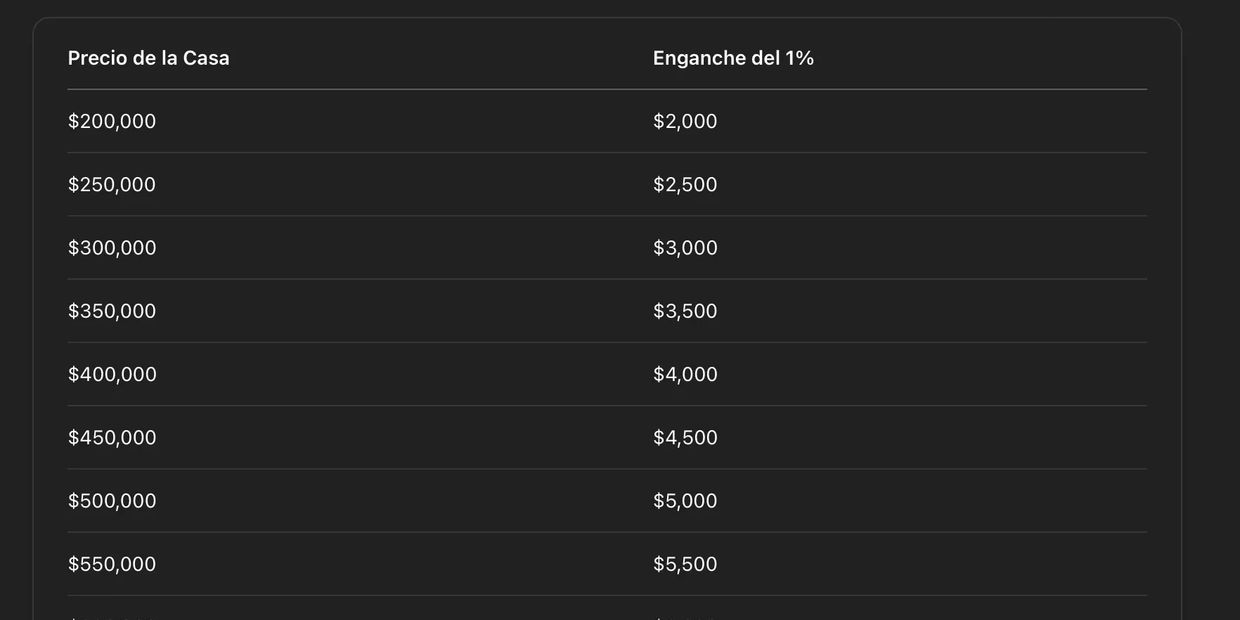Screen dimensions: 1240x620
Task: Click the 'Precio de la Casa' column header
Action: coord(148,58)
